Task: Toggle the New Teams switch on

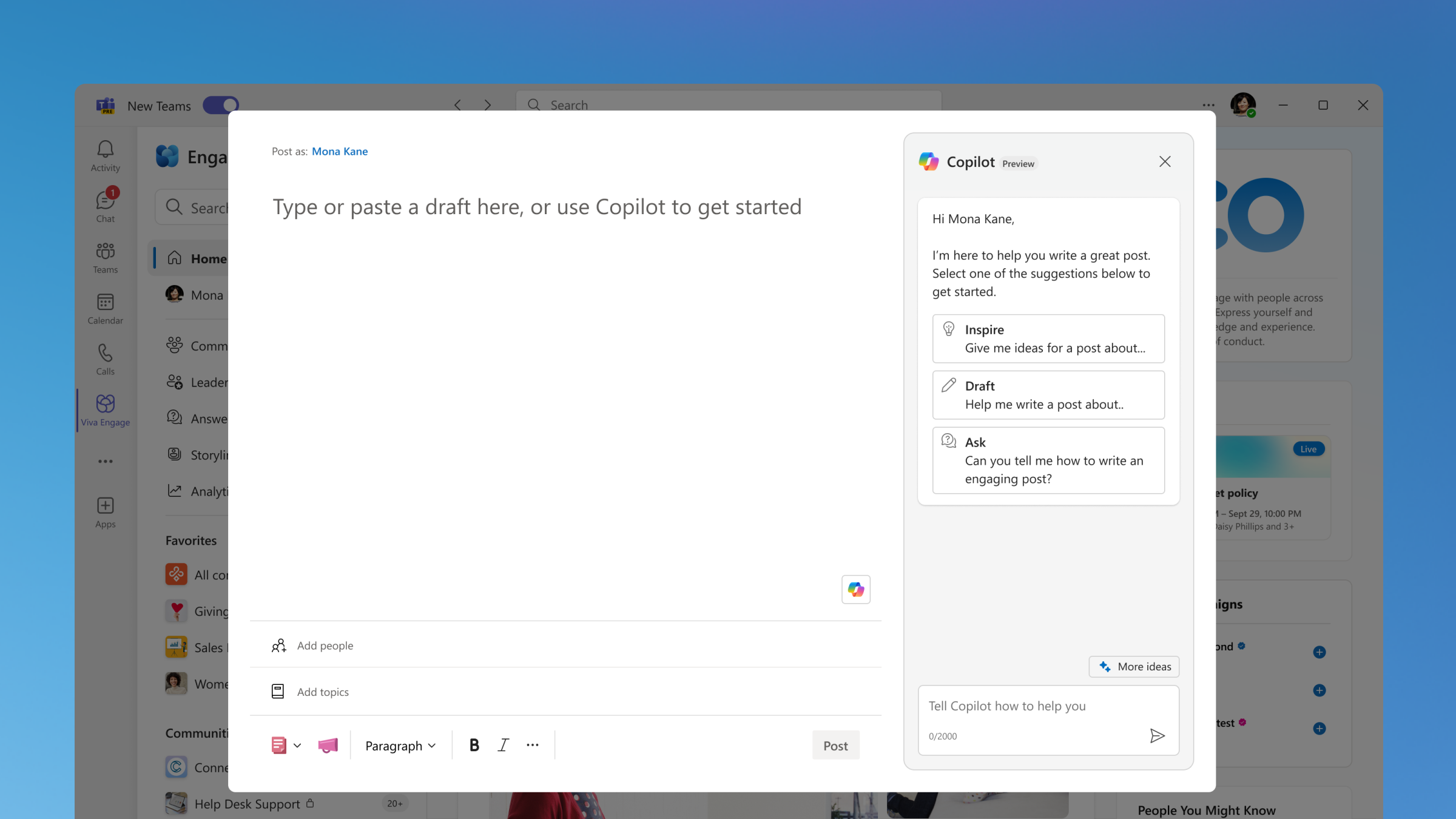Action: tap(221, 105)
